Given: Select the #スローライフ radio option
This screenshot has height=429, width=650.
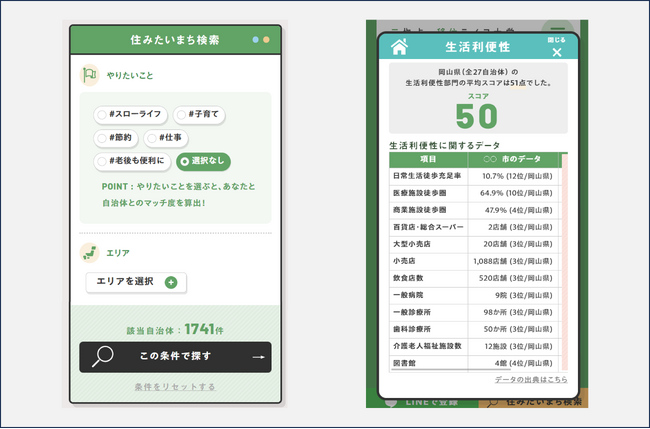Looking at the screenshot, I should tap(130, 115).
